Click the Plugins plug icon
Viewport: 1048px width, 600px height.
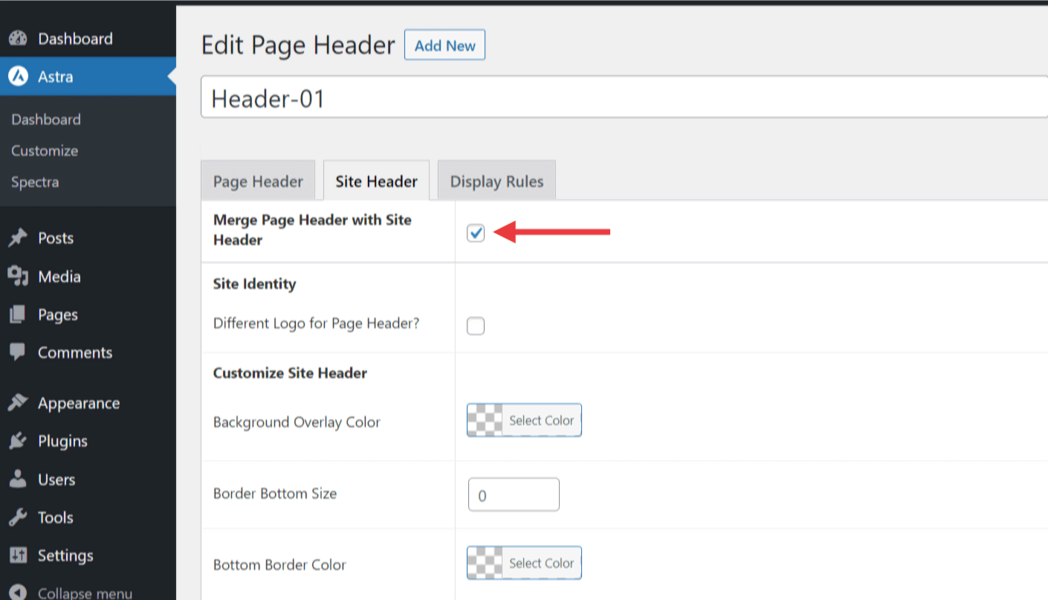[x=18, y=441]
